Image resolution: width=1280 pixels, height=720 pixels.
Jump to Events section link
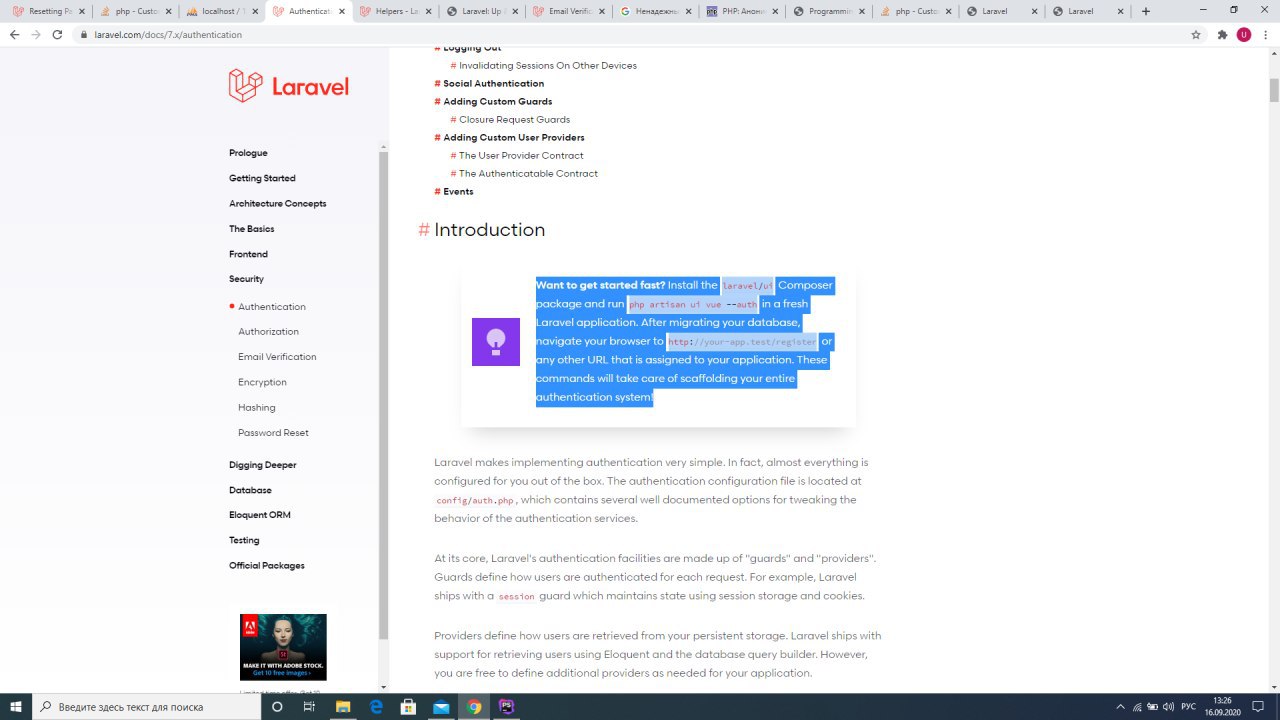(x=458, y=191)
